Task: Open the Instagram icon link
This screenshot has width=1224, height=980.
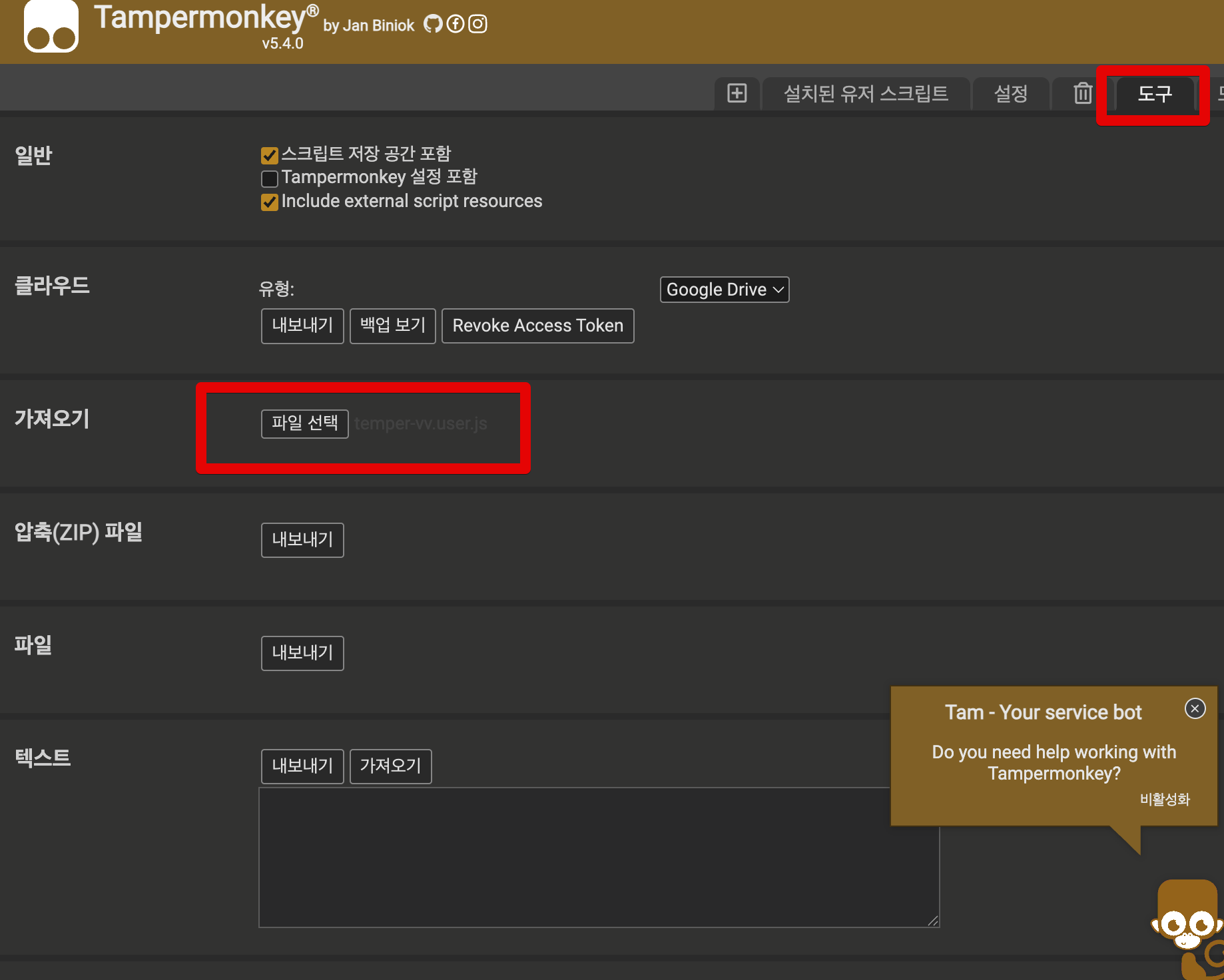Action: pyautogui.click(x=477, y=25)
